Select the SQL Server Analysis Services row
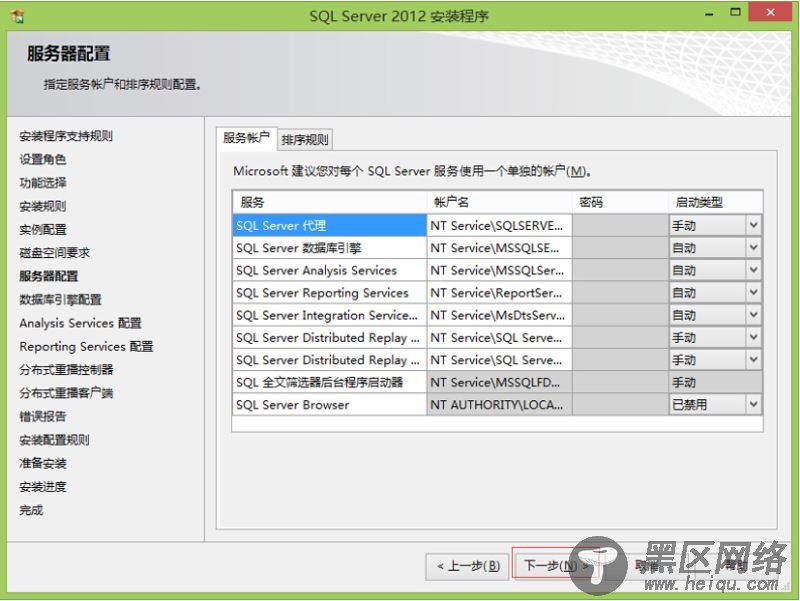Viewport: 800px width, 601px height. coord(330,270)
